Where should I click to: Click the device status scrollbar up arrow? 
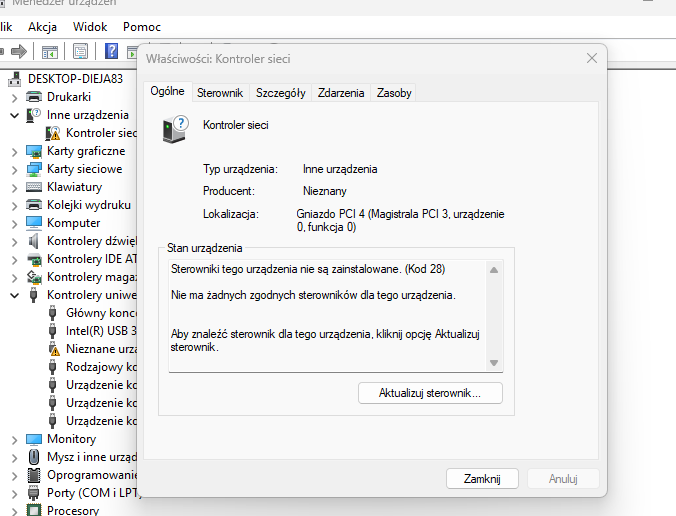pyautogui.click(x=494, y=270)
